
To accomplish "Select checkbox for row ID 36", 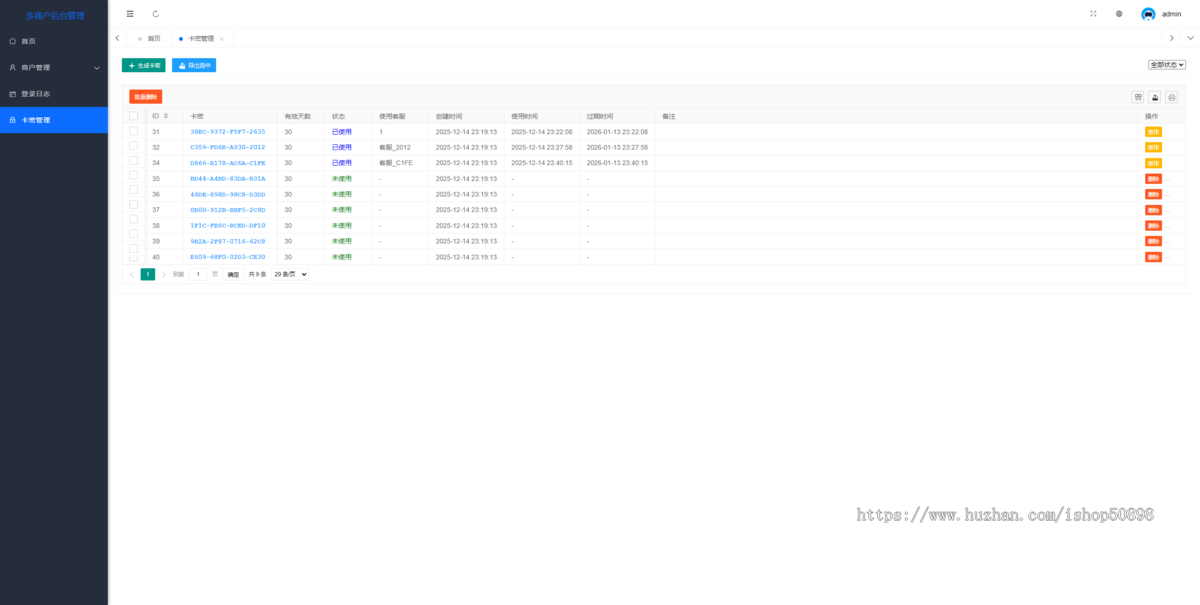I will pyautogui.click(x=134, y=190).
